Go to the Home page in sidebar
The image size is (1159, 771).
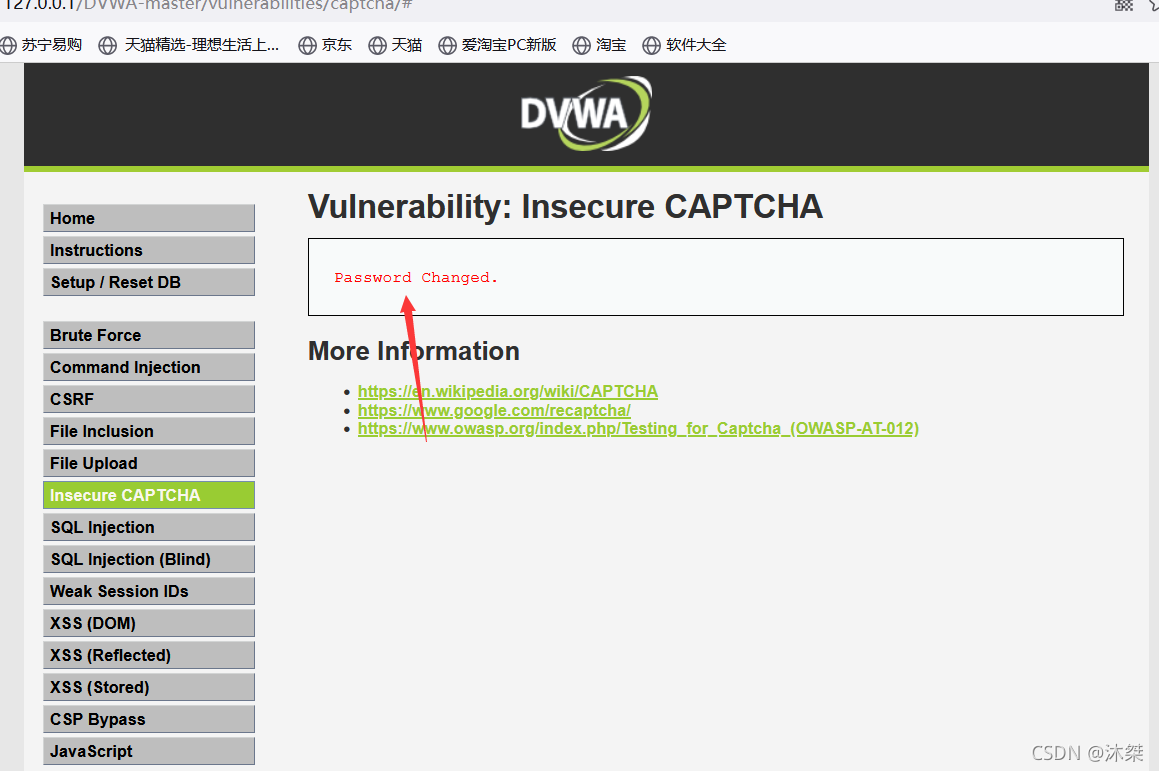click(149, 218)
